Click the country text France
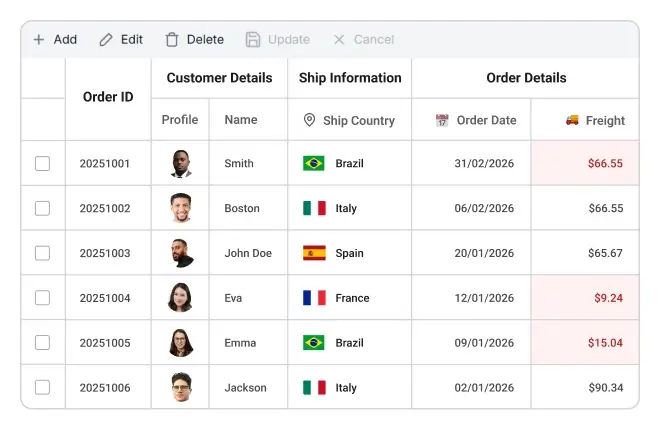The width and height of the screenshot is (660, 430). (x=352, y=298)
